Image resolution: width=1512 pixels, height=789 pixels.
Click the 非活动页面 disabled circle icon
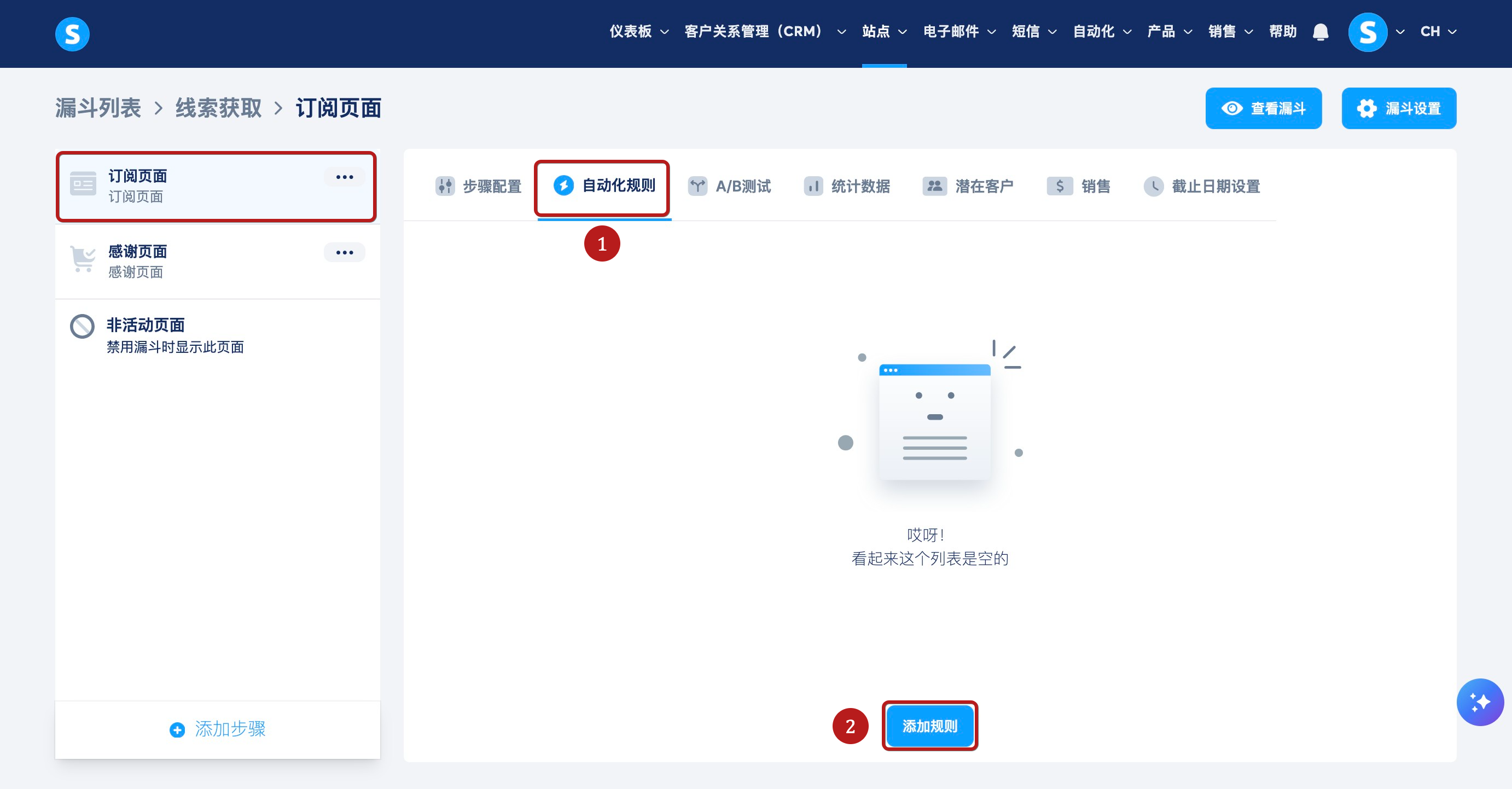[82, 327]
